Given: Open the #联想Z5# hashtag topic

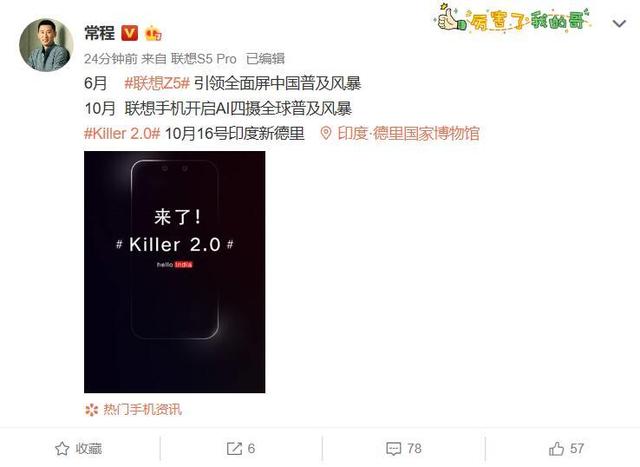Looking at the screenshot, I should coord(157,83).
